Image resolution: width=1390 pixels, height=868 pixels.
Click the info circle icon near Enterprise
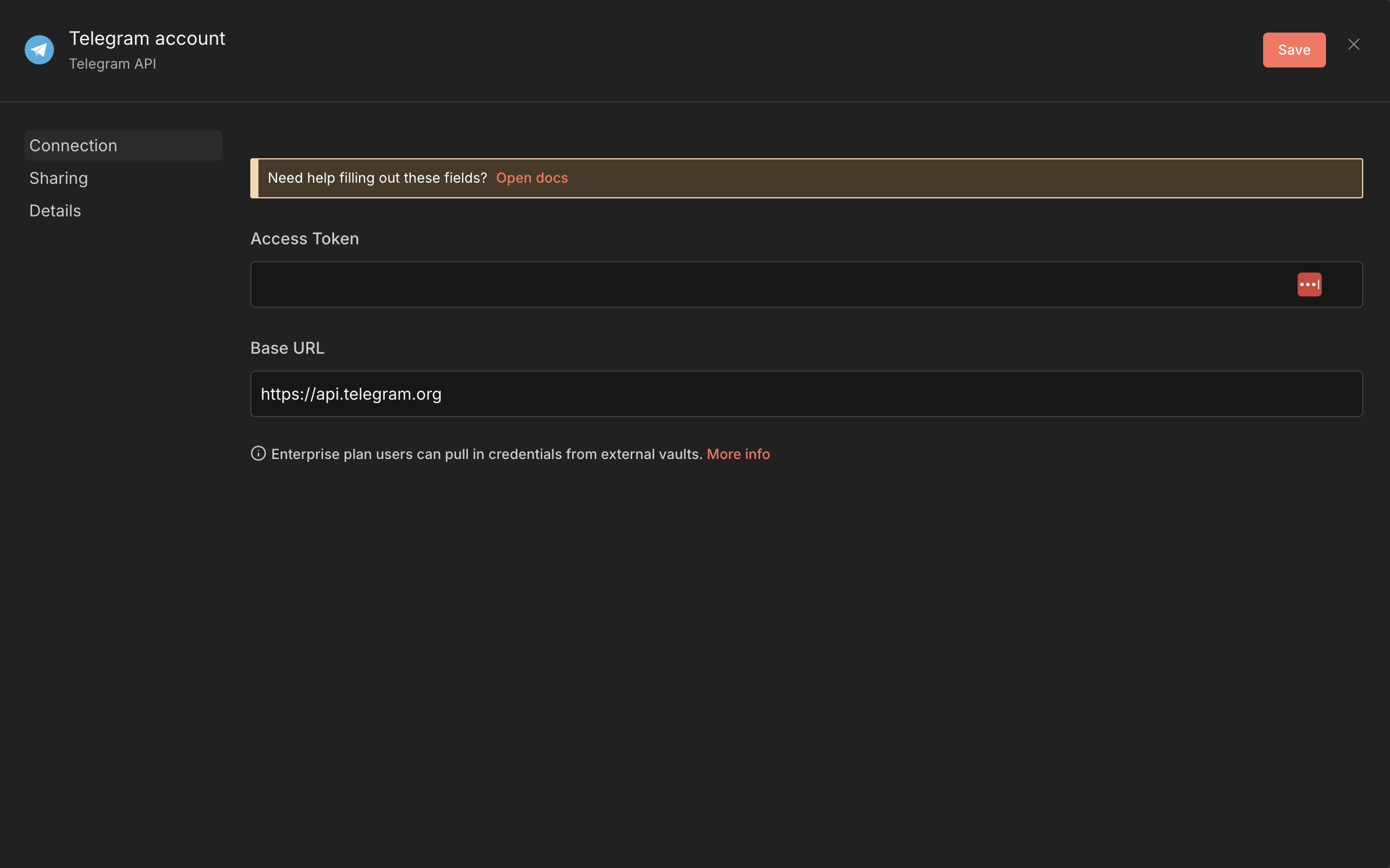click(x=258, y=453)
